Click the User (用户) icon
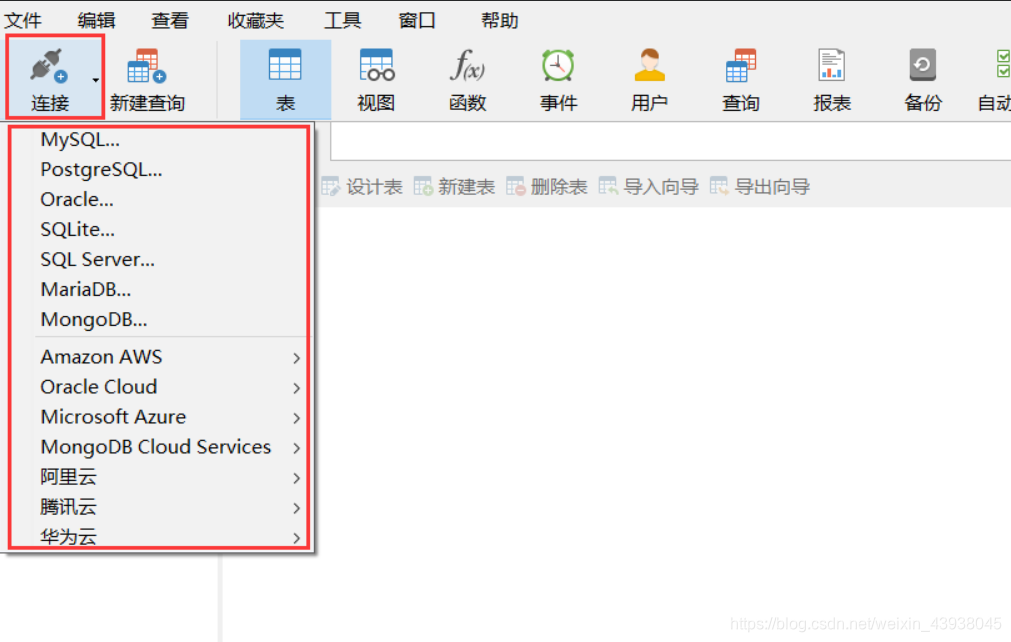Viewport: 1011px width, 642px height. 649,64
